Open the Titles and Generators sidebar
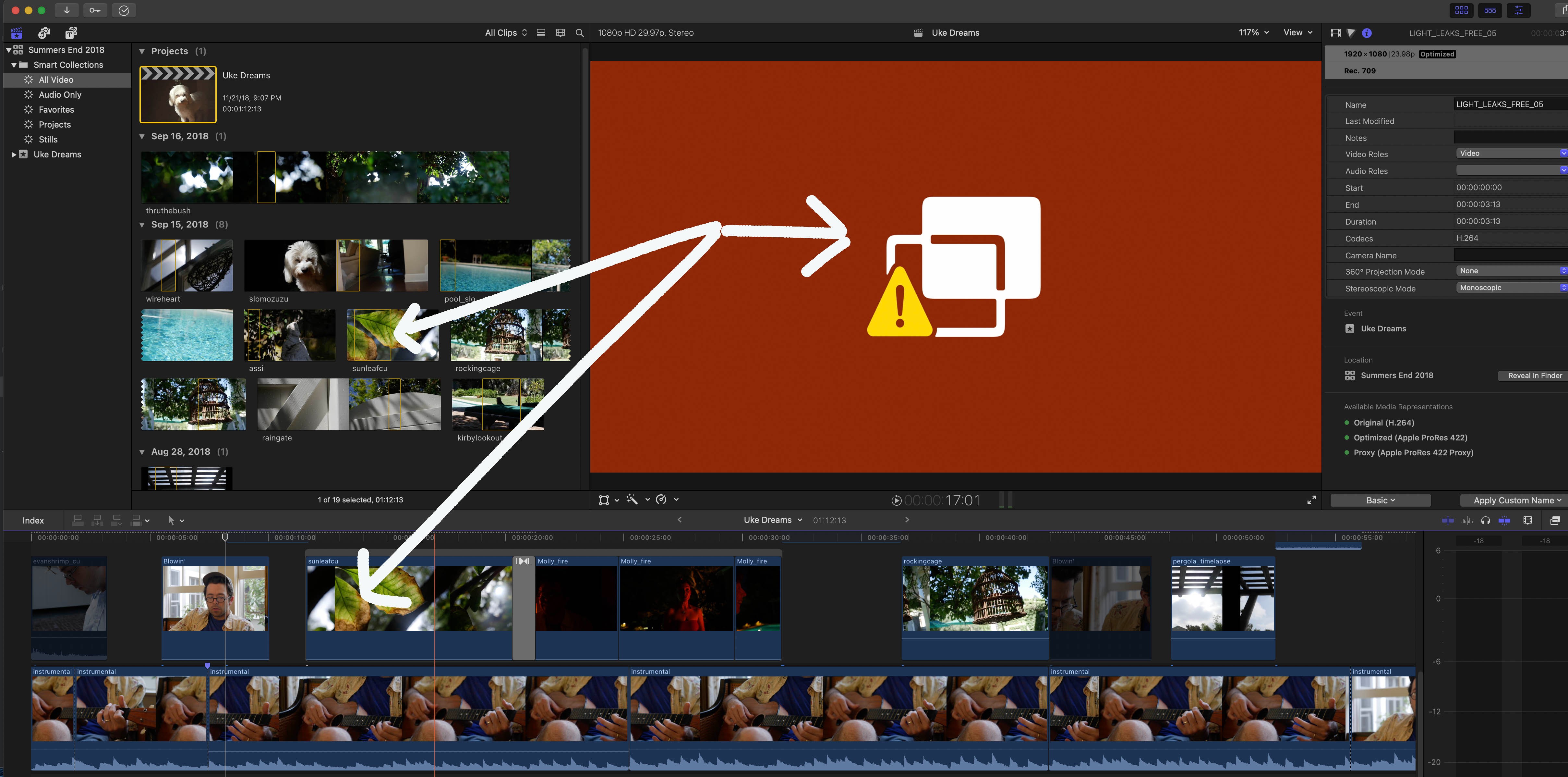This screenshot has width=1568, height=777. pyautogui.click(x=71, y=33)
